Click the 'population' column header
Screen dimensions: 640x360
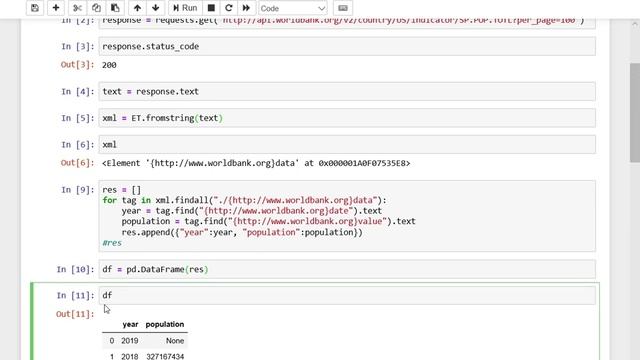coord(165,324)
